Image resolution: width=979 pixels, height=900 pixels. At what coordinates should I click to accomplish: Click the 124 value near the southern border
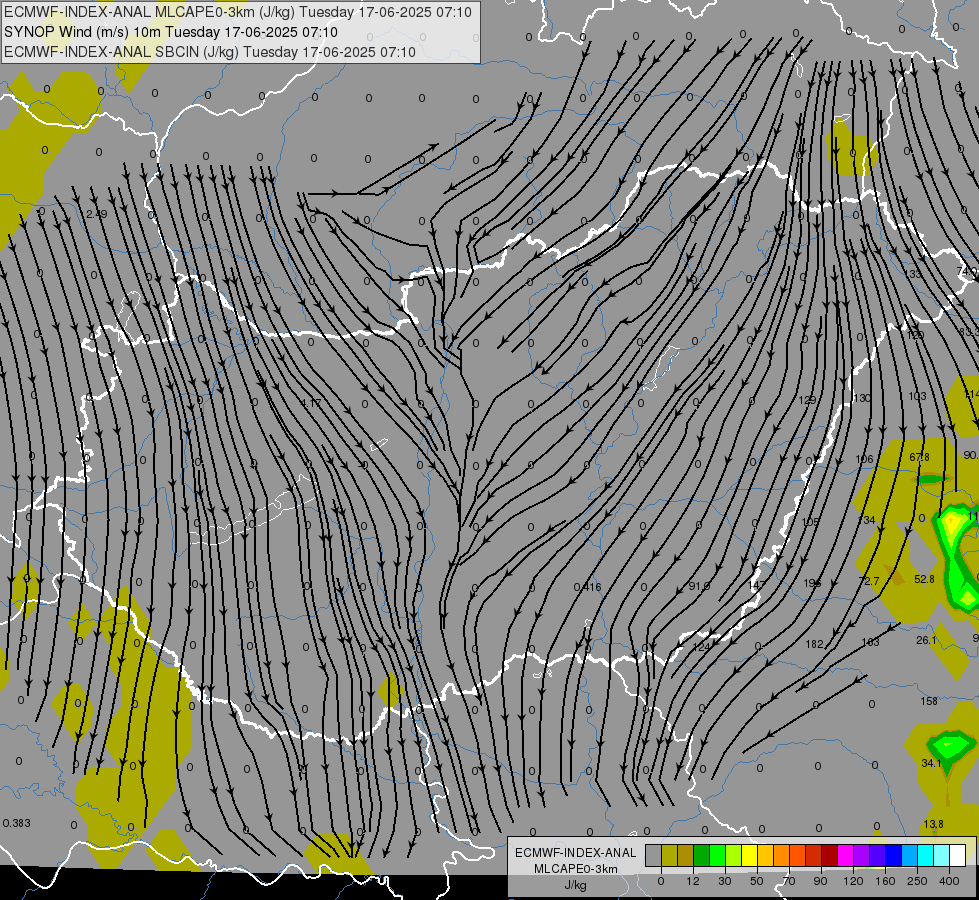point(702,647)
